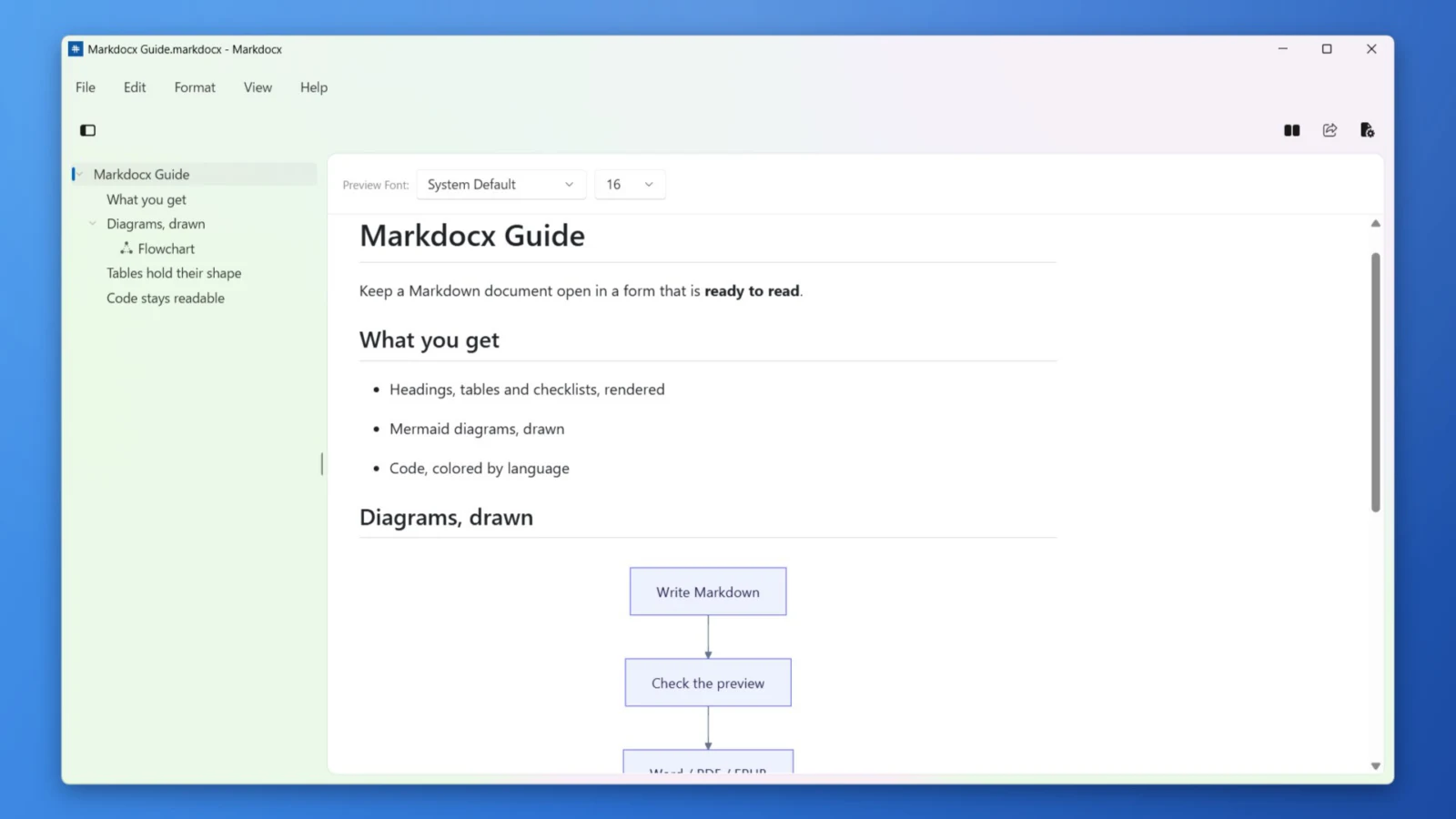
Task: Select 'Code stays readable' outline item
Action: pyautogui.click(x=166, y=298)
